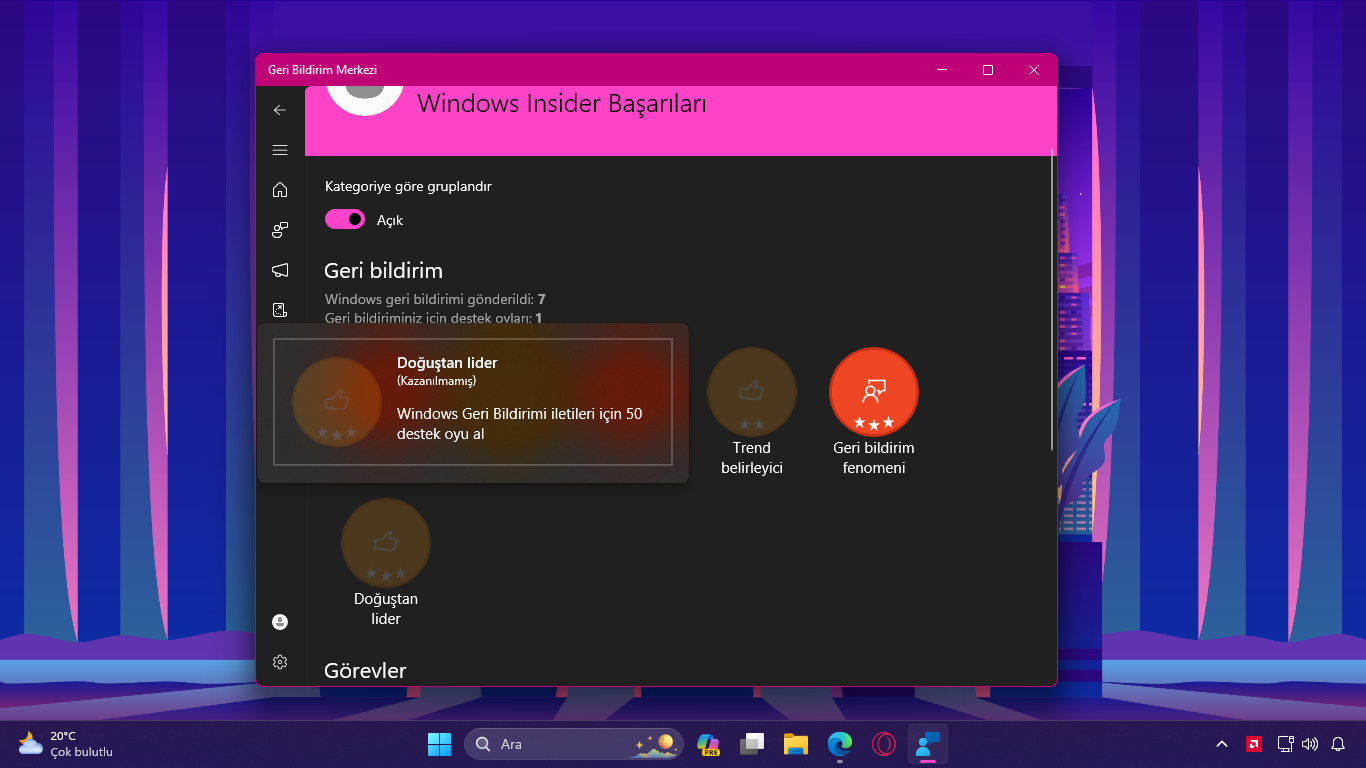Click the content area vertical scrollbar
This screenshot has width=1366, height=768.
click(x=1052, y=300)
